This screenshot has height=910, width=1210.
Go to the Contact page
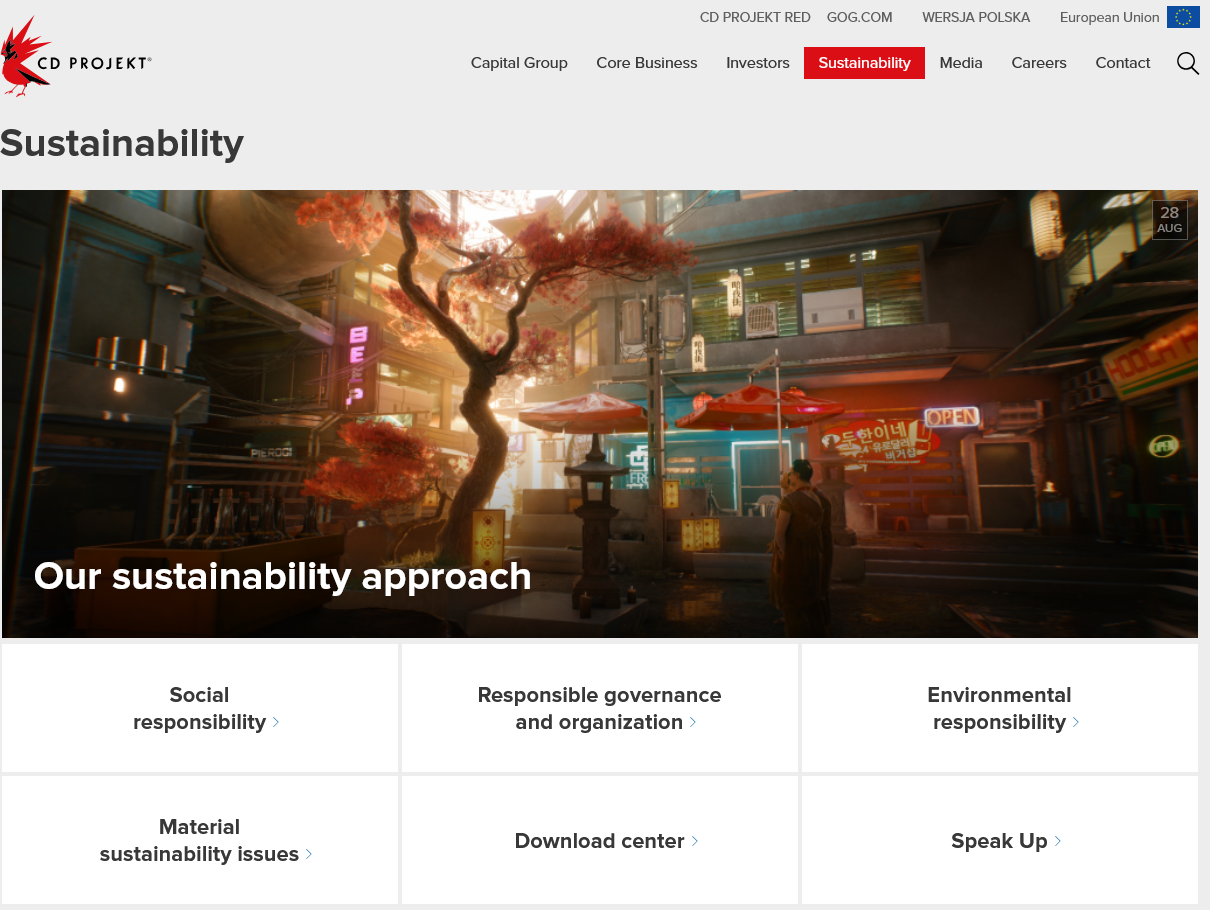[1123, 63]
